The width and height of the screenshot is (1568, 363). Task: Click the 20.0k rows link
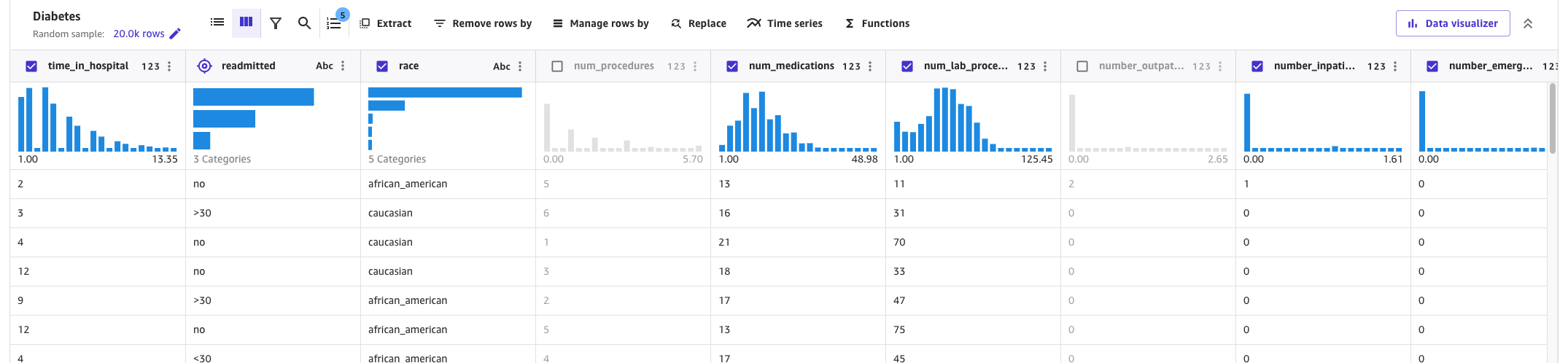139,34
